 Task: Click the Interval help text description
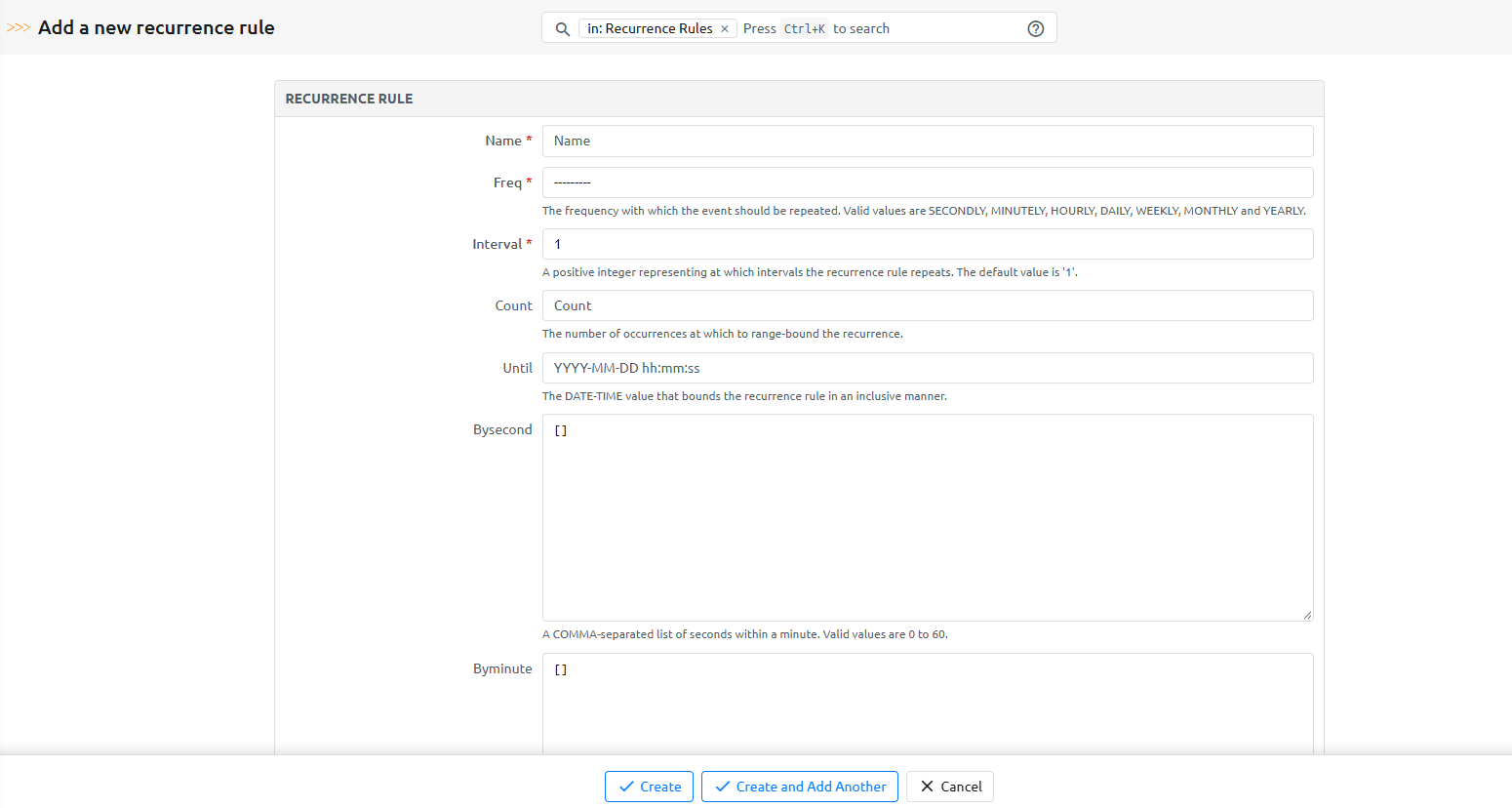click(x=810, y=272)
